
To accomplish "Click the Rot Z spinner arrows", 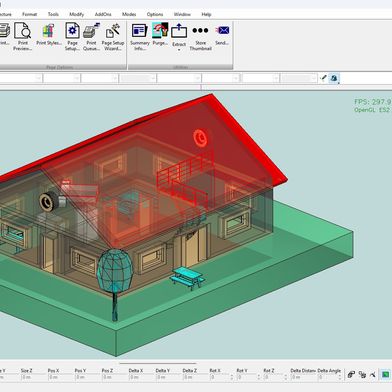I will click(286, 377).
